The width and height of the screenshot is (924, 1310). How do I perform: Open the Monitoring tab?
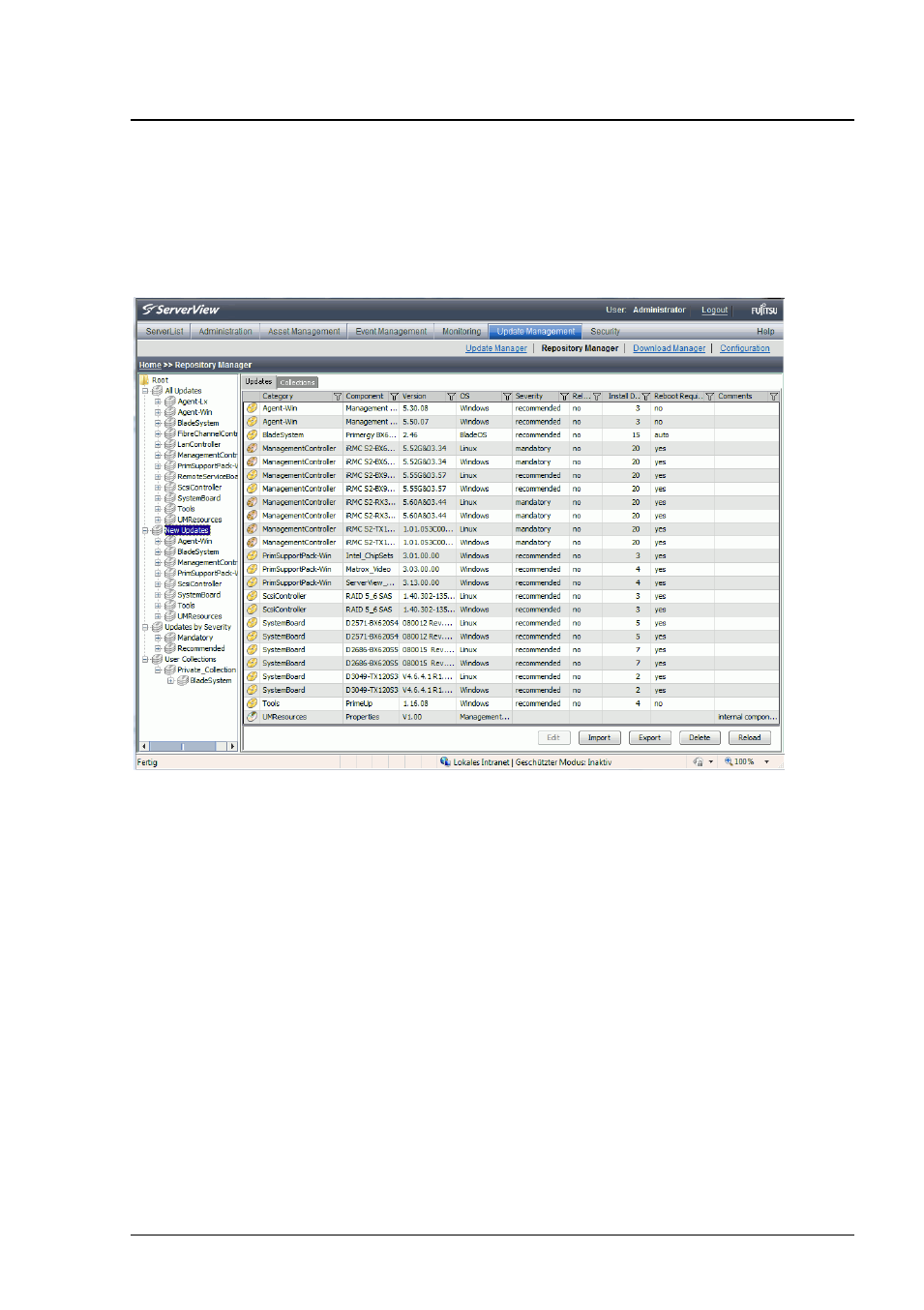point(462,332)
